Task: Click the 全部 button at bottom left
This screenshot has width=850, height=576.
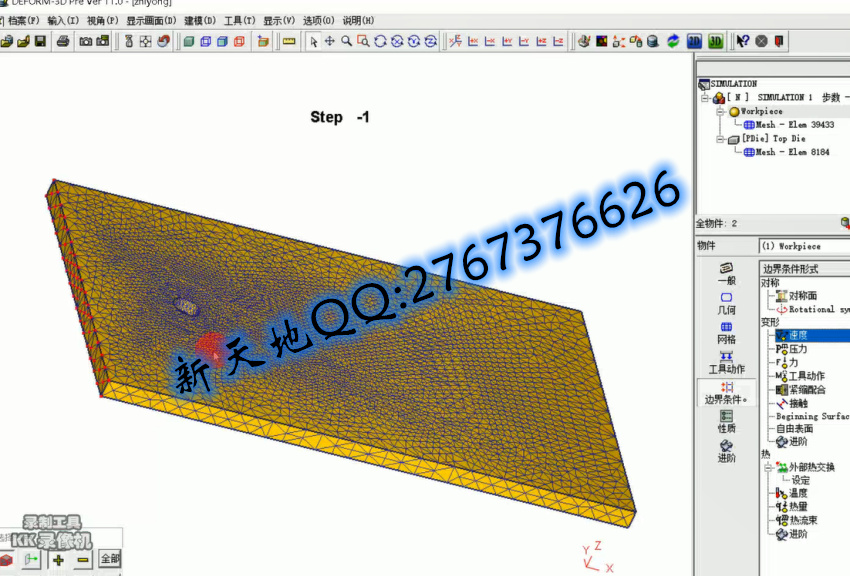Action: pos(109,559)
